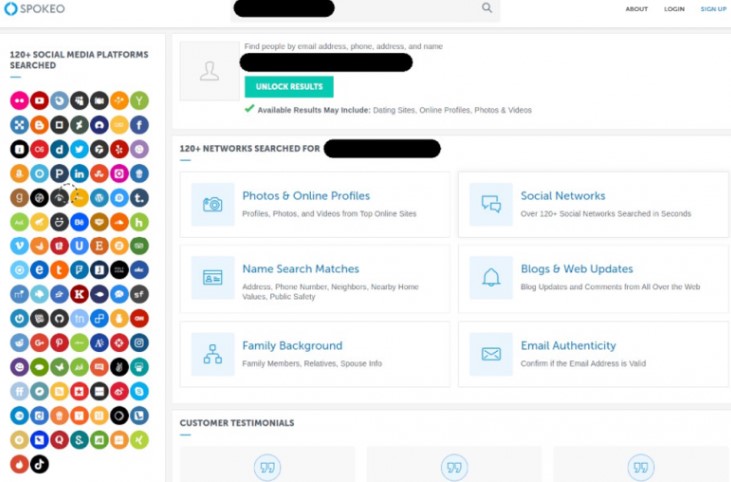Screen dimensions: 731x482
Task: Click the GitHub octocat icon
Action: 59,318
